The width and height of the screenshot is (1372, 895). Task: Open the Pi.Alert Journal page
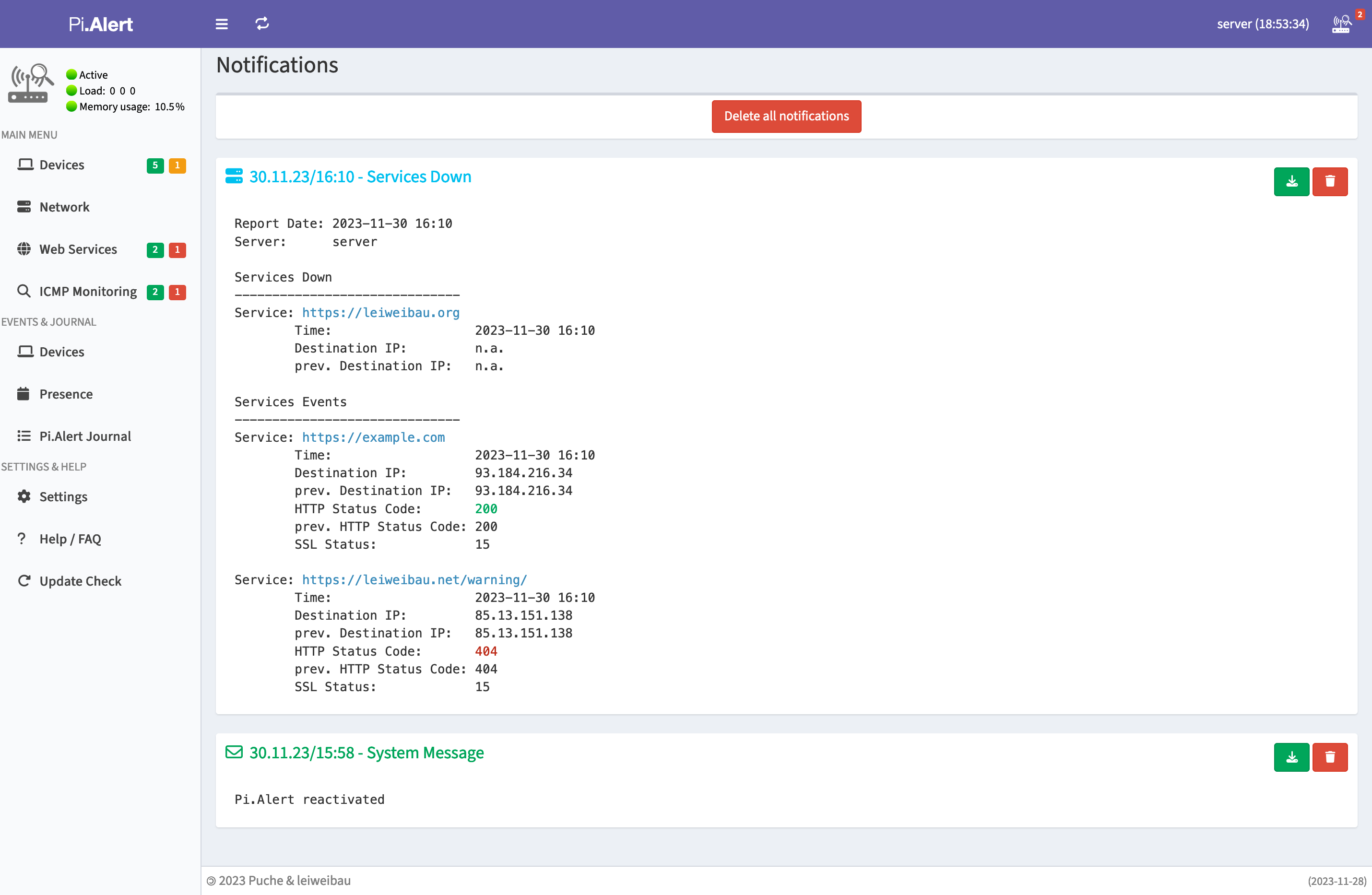tap(85, 436)
